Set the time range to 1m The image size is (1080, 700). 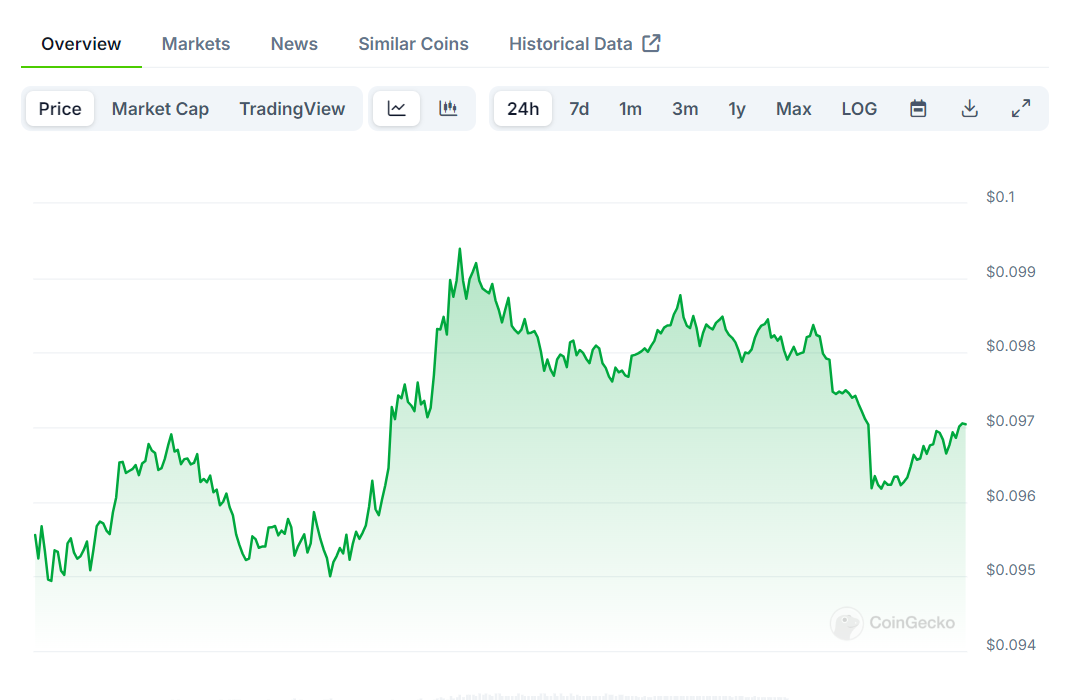tap(630, 109)
